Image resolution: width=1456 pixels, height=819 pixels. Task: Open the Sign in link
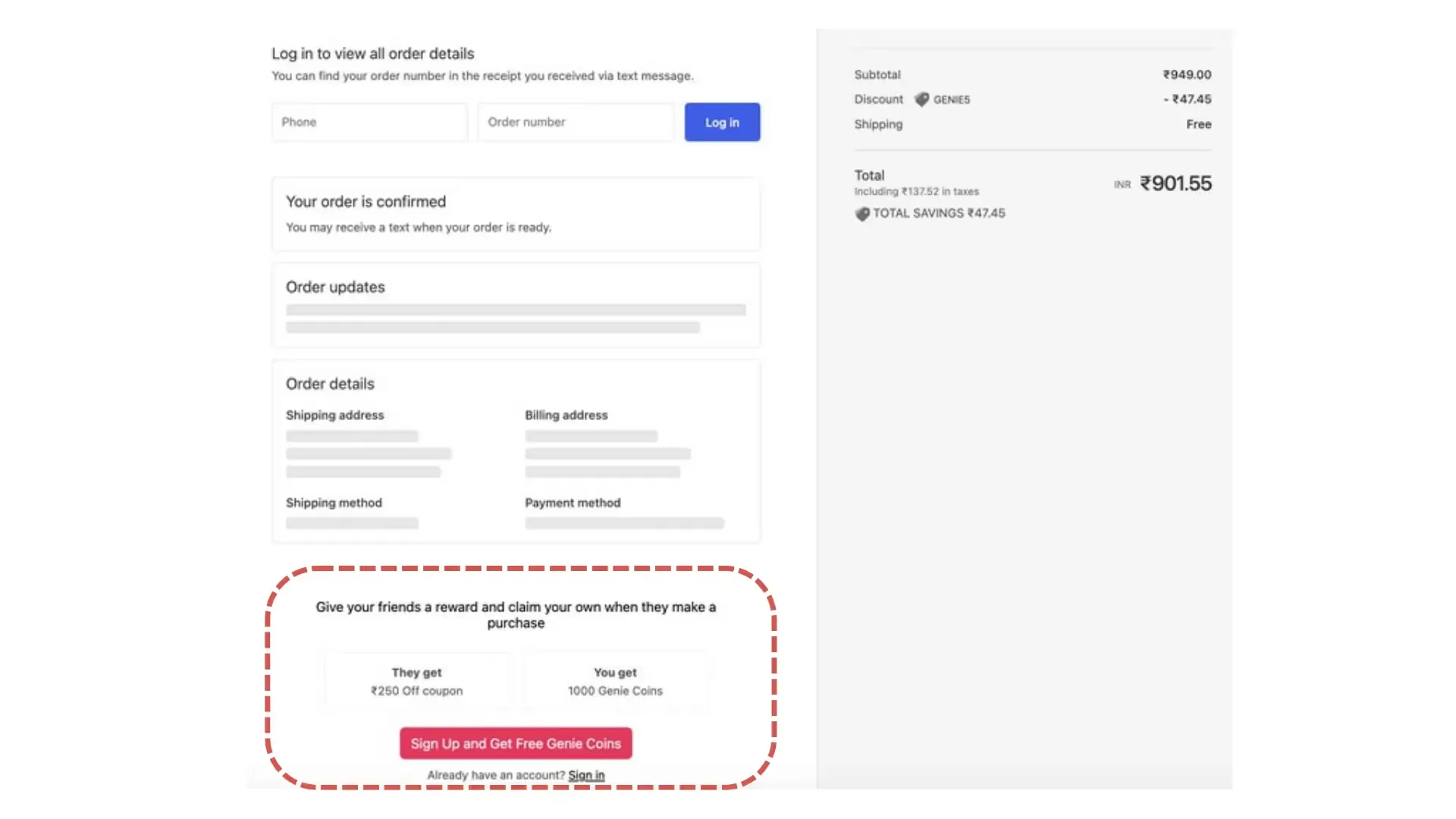click(x=586, y=775)
